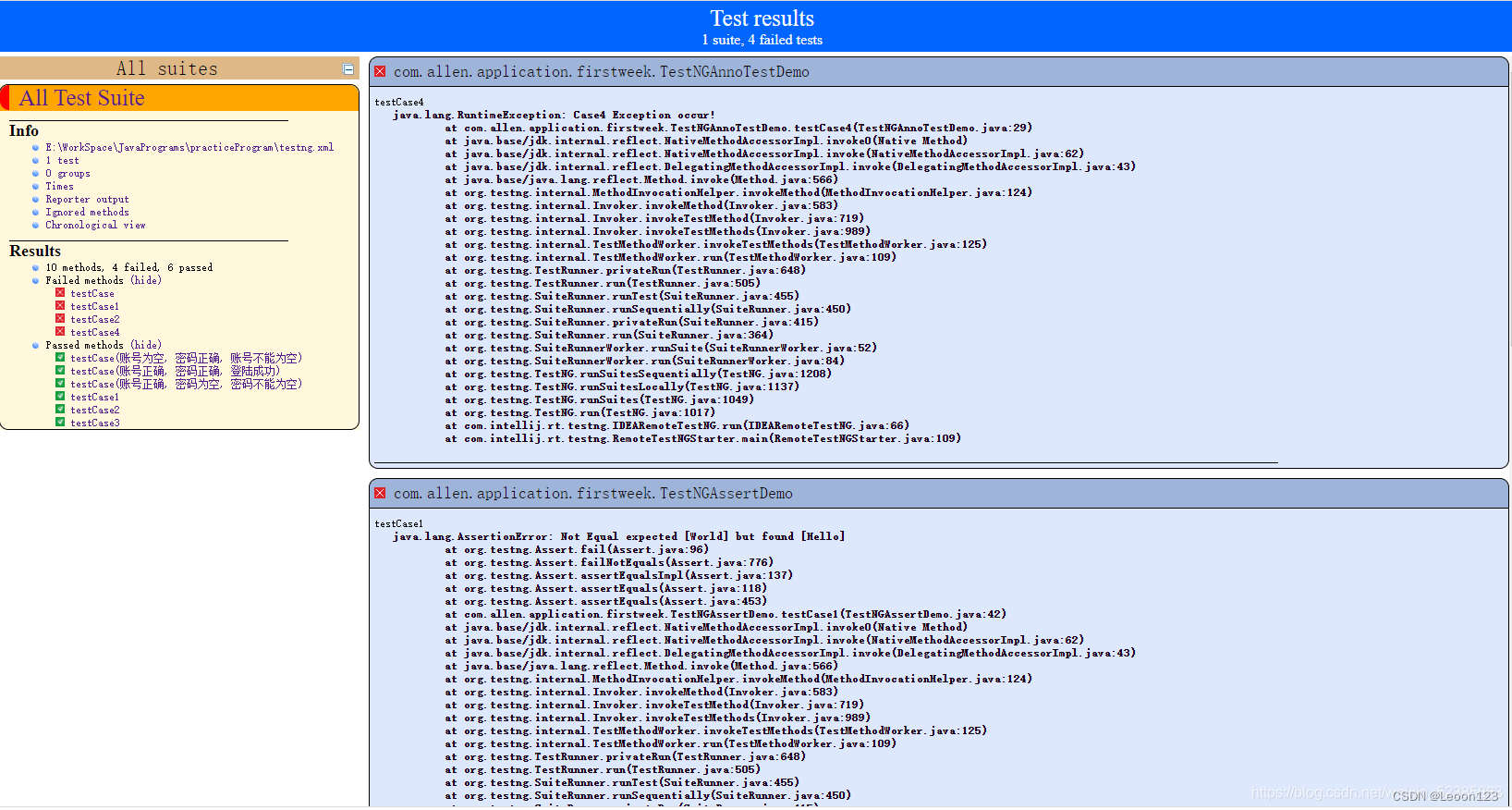Click red failure icon in TestNGAnnoTestDemo header
1512x810 pixels.
coord(380,71)
